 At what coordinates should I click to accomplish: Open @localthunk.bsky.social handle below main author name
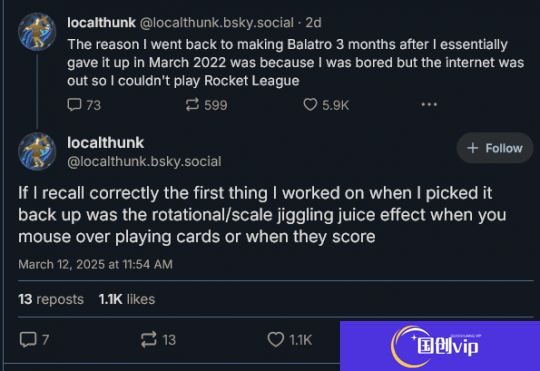click(144, 162)
